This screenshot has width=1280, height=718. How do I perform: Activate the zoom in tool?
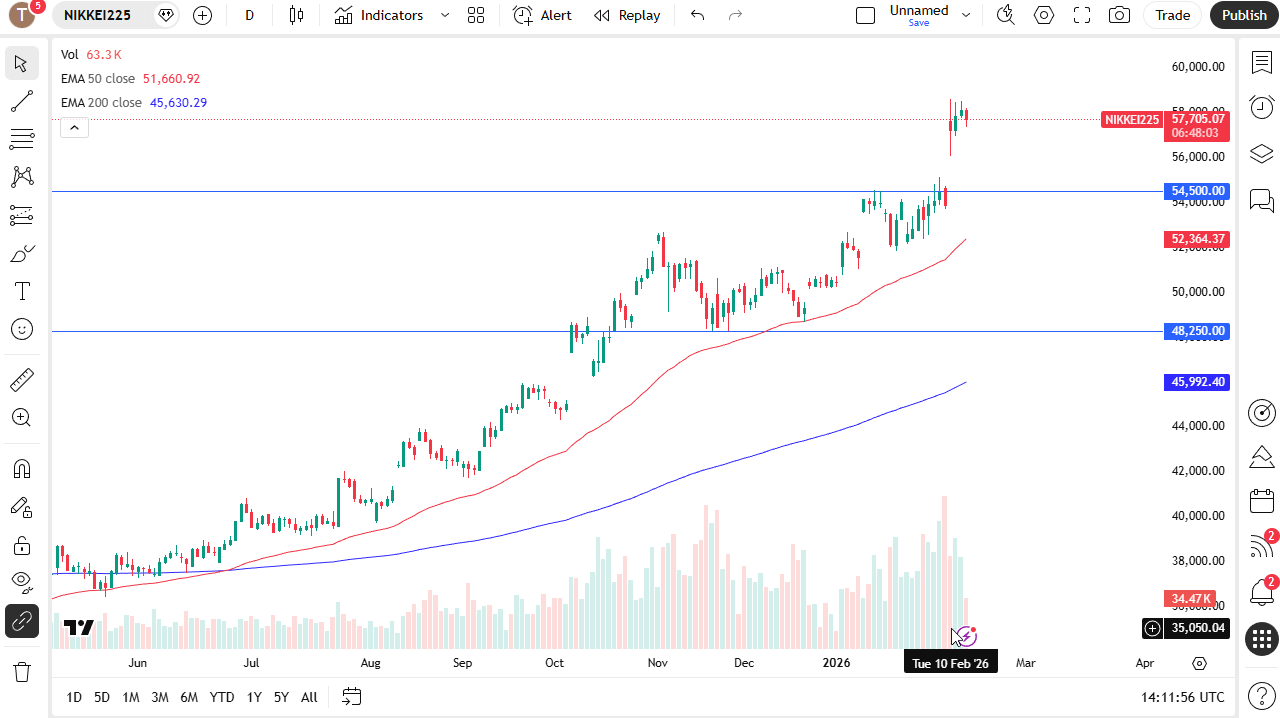point(22,418)
